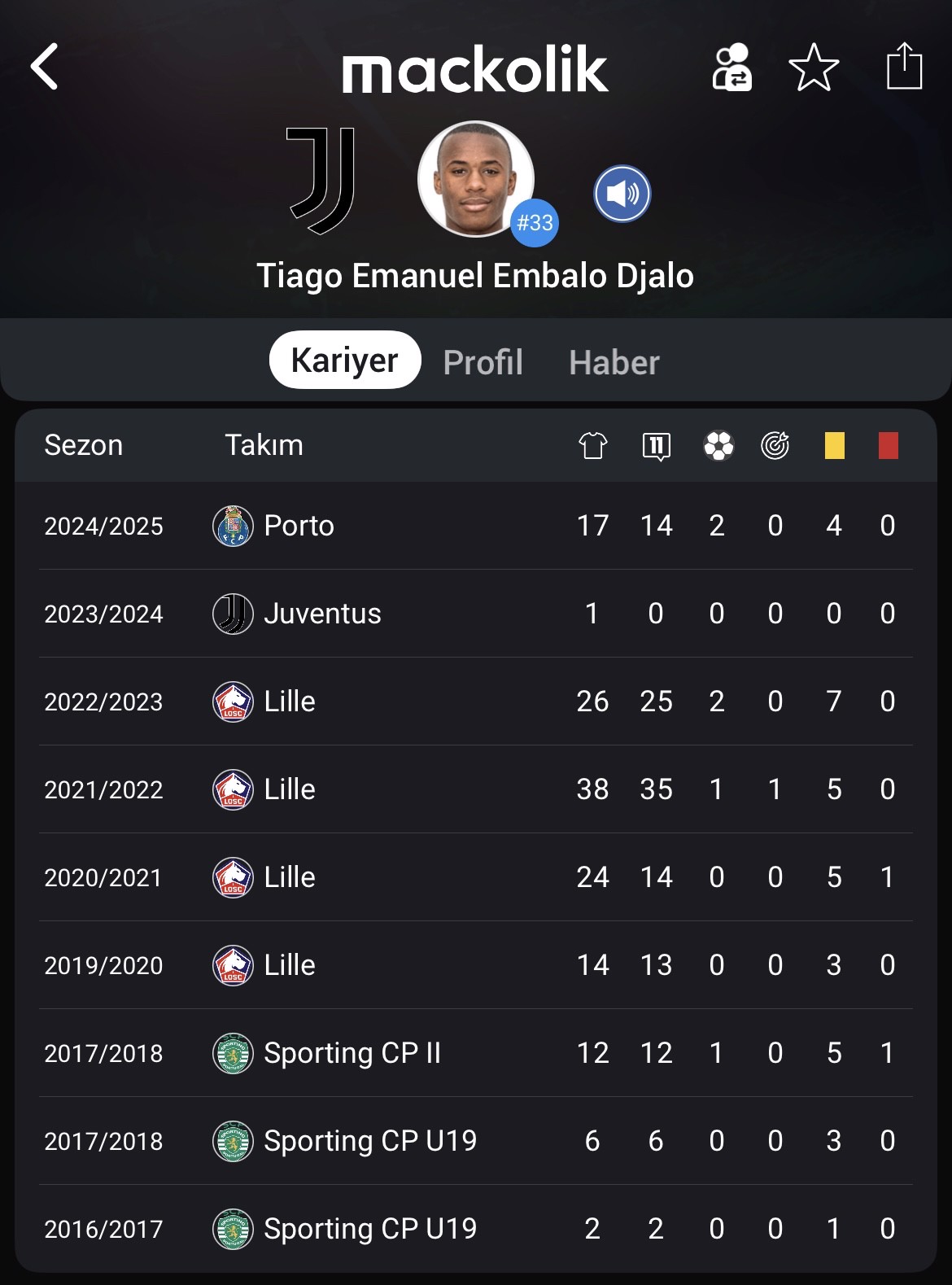Image resolution: width=952 pixels, height=1285 pixels.
Task: Tap the share icon
Action: [904, 66]
